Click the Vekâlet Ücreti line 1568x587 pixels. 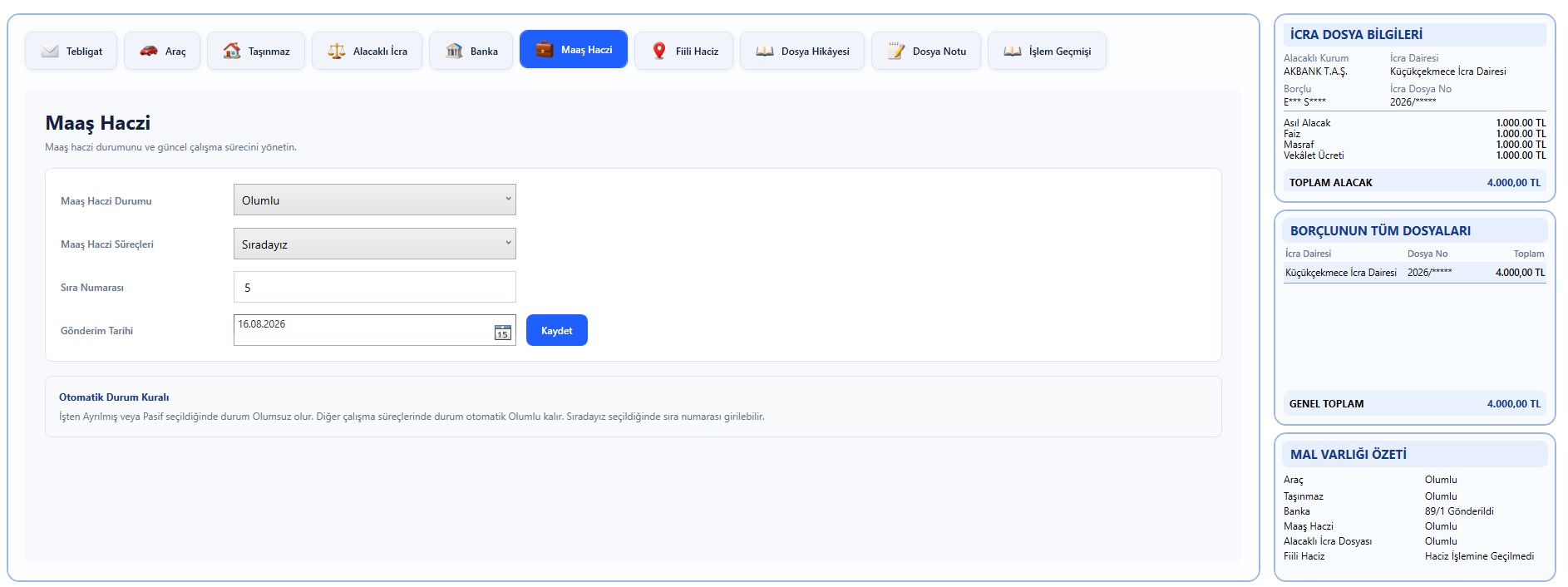(1415, 155)
